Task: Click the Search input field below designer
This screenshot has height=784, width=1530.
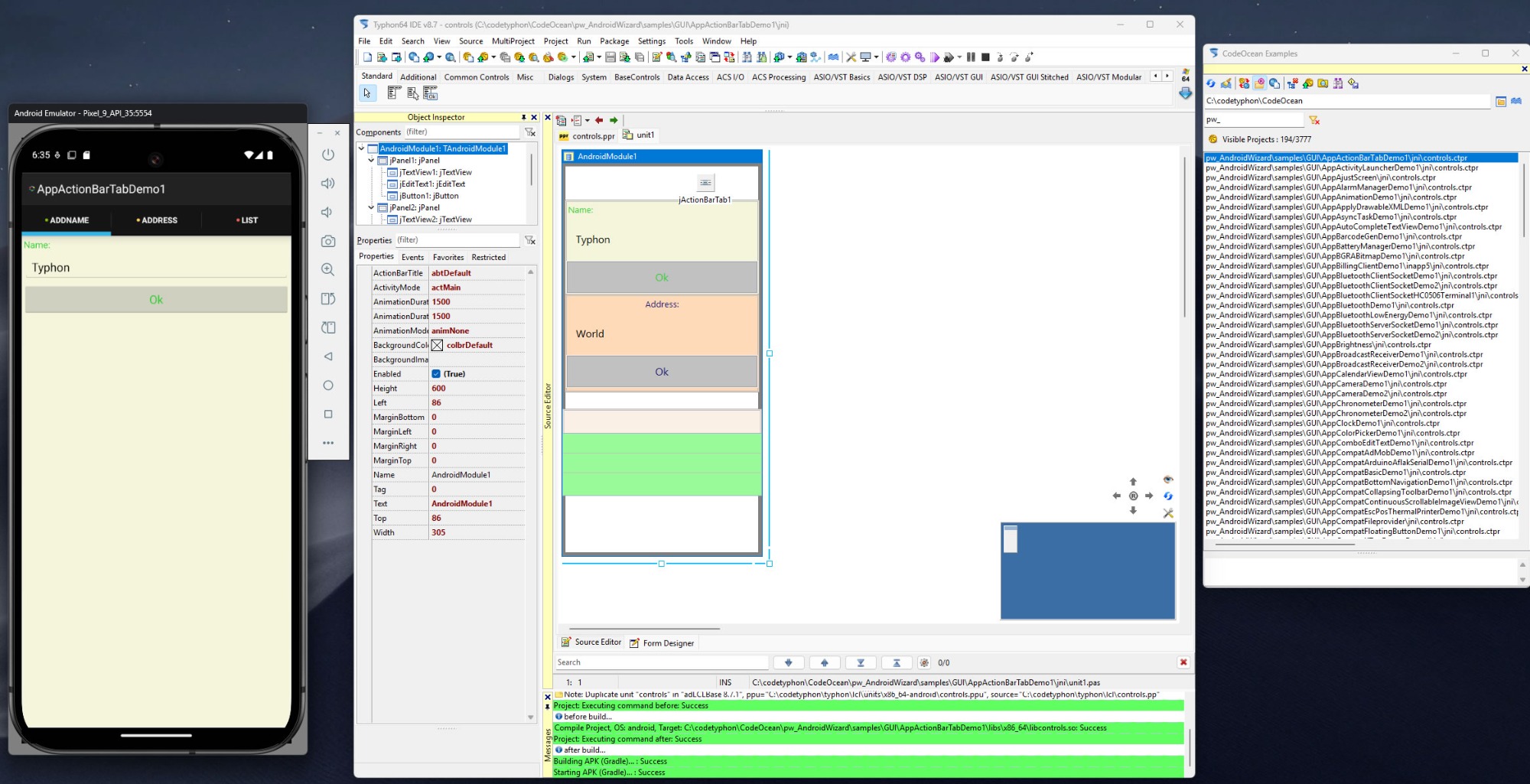Action: 661,662
